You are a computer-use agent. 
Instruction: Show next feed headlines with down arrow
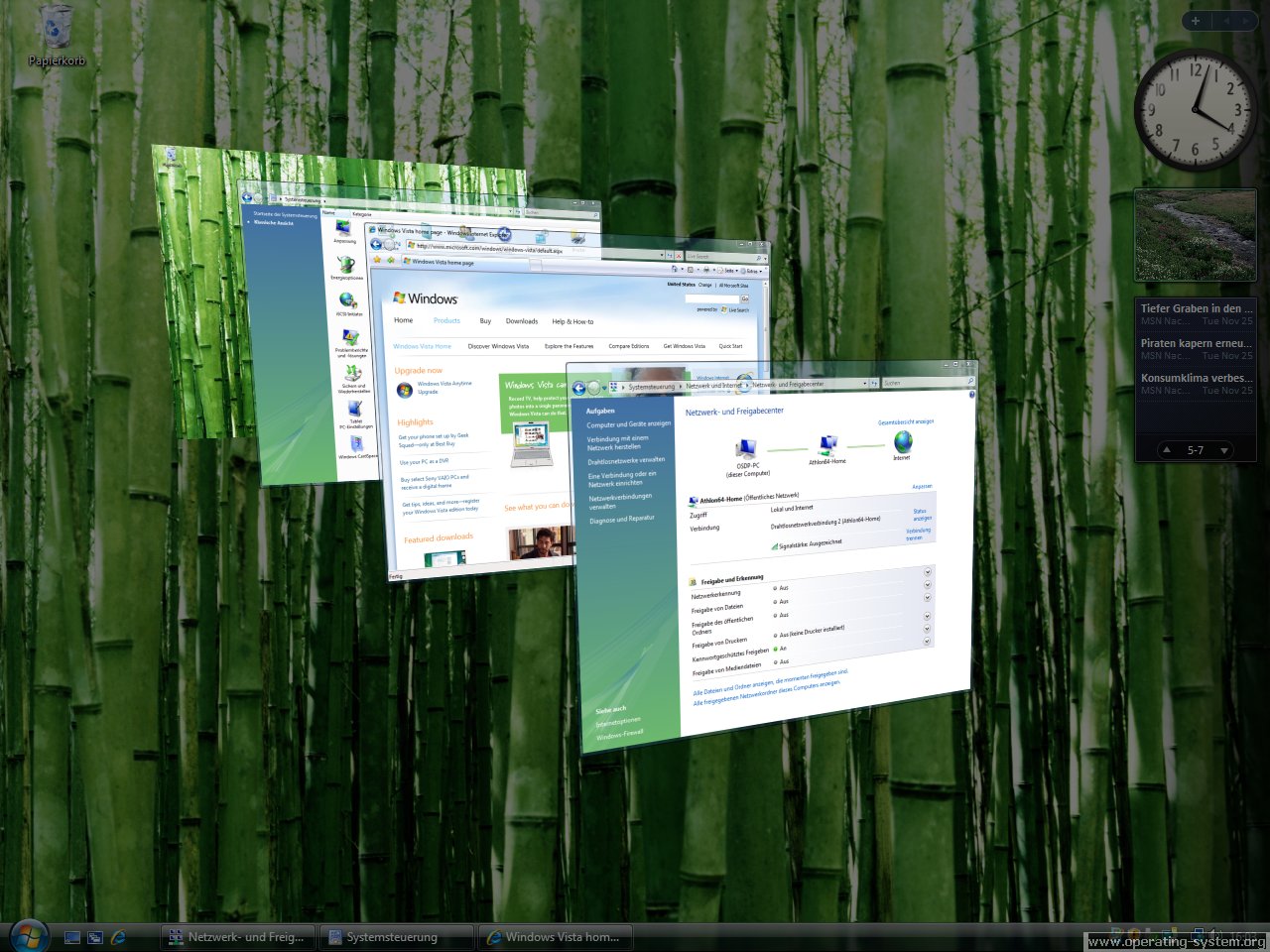(1224, 450)
